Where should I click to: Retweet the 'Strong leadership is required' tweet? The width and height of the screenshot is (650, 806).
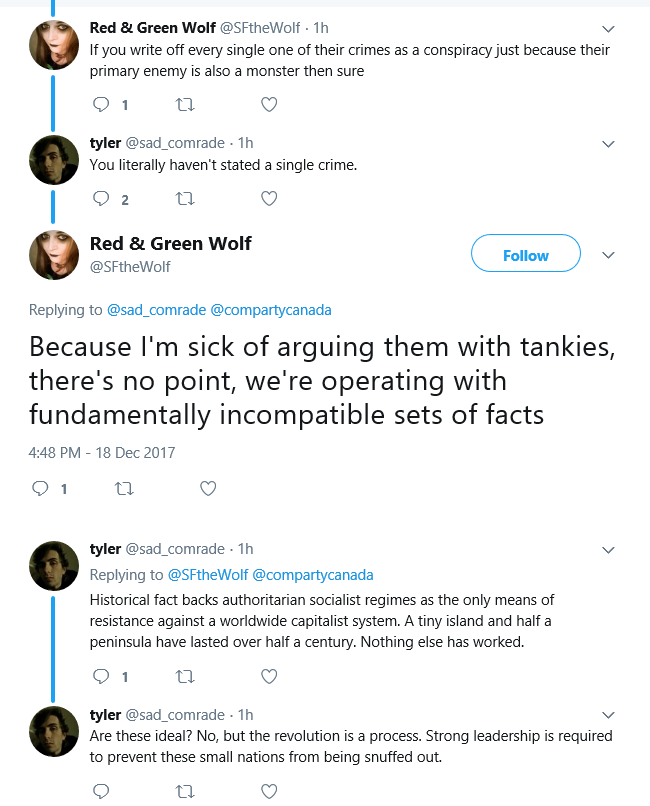click(x=185, y=791)
